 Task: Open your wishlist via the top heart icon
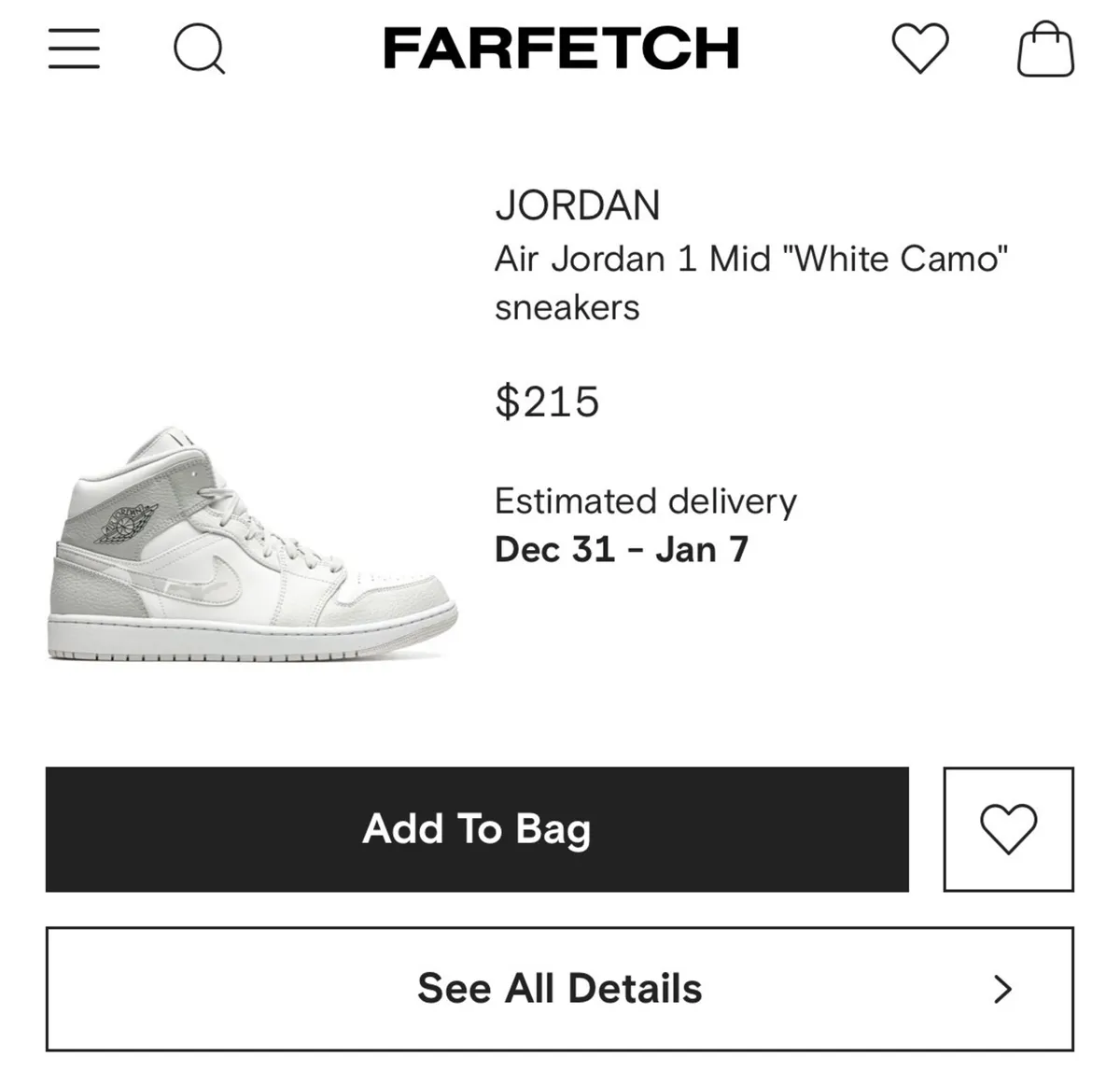[x=919, y=49]
